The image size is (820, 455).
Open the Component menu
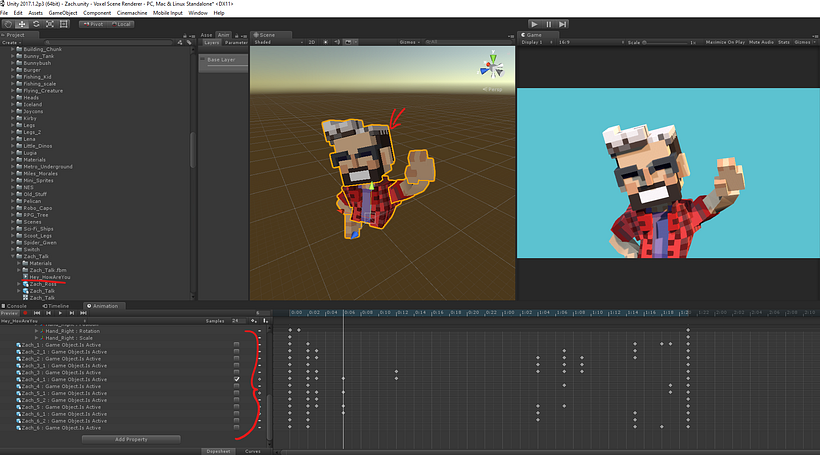(x=97, y=13)
